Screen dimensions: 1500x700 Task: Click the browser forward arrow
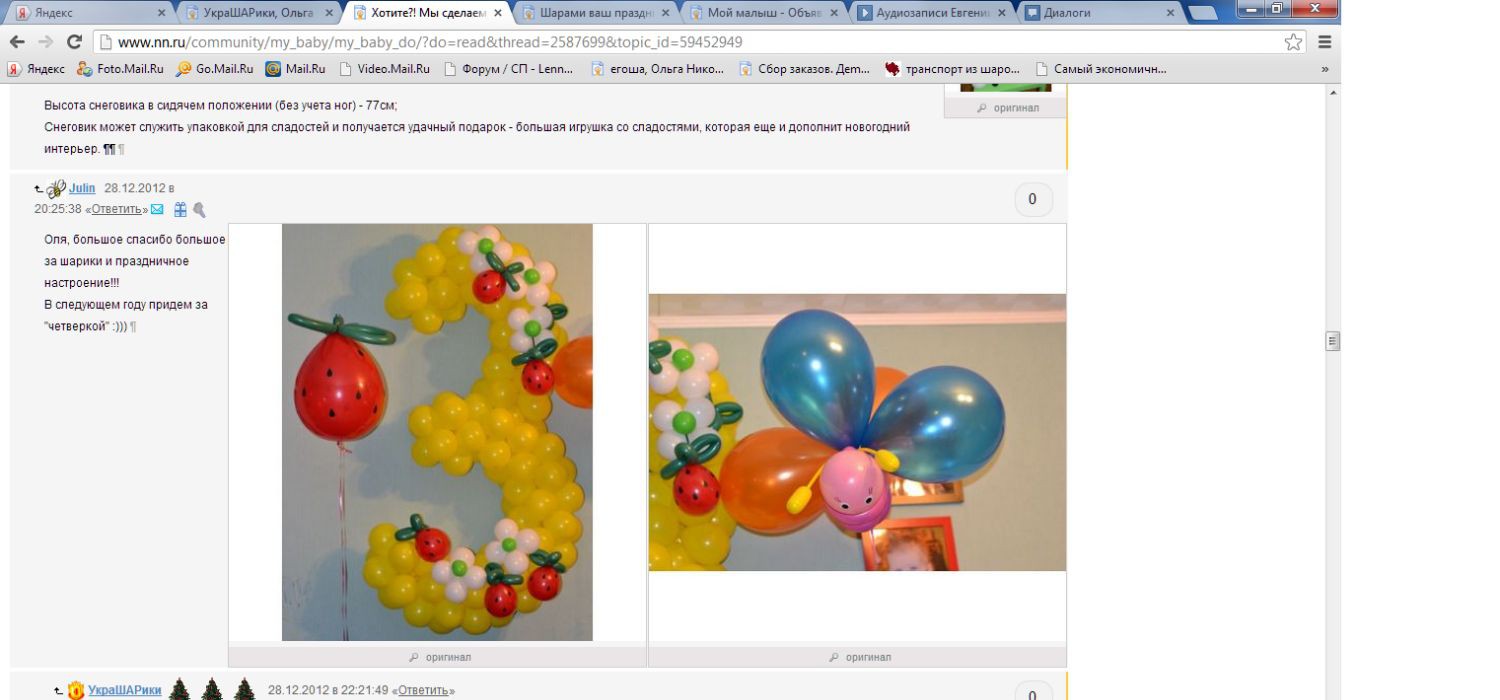click(45, 42)
